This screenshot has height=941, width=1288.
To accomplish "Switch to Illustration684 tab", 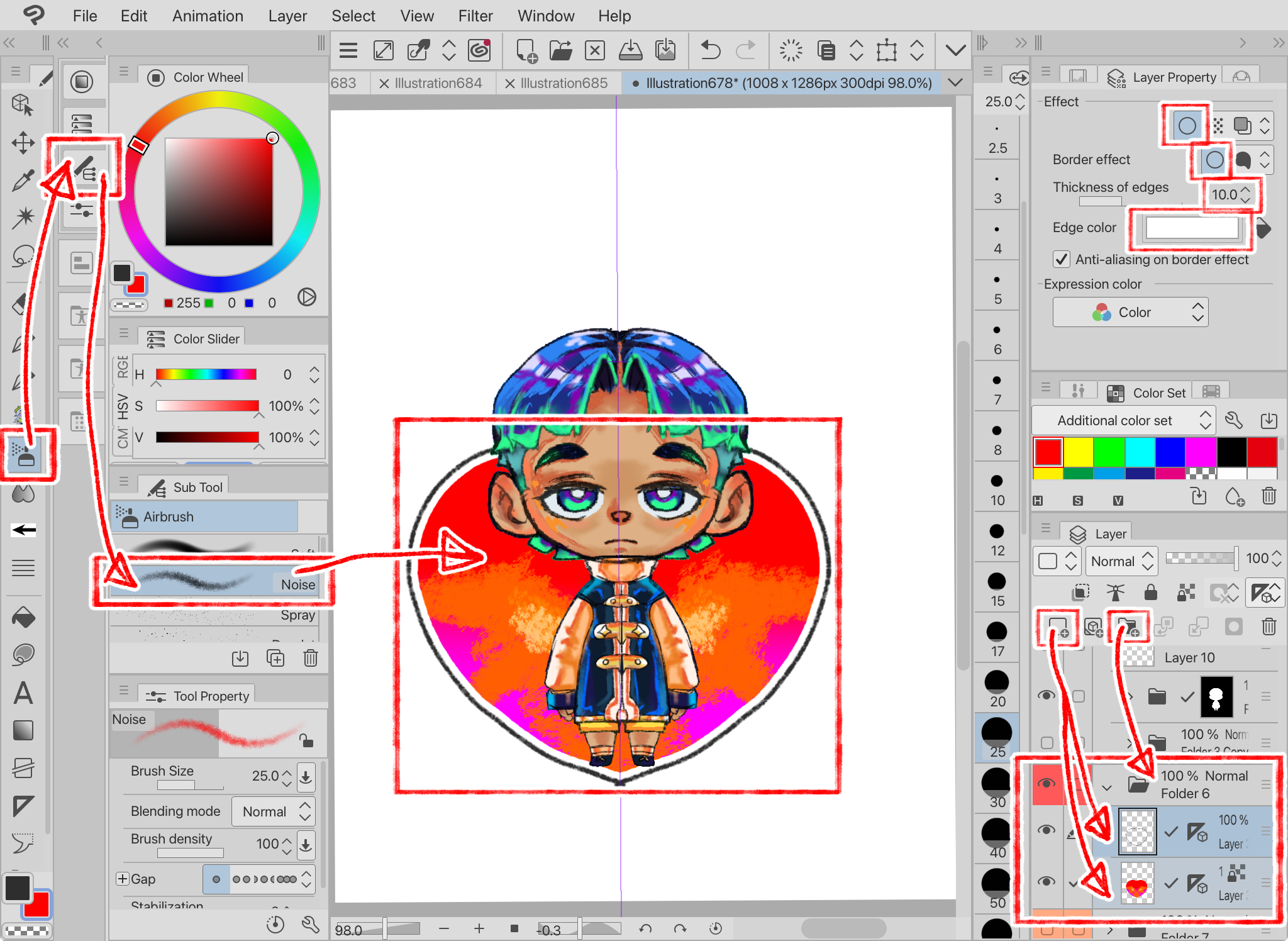I will 438,83.
